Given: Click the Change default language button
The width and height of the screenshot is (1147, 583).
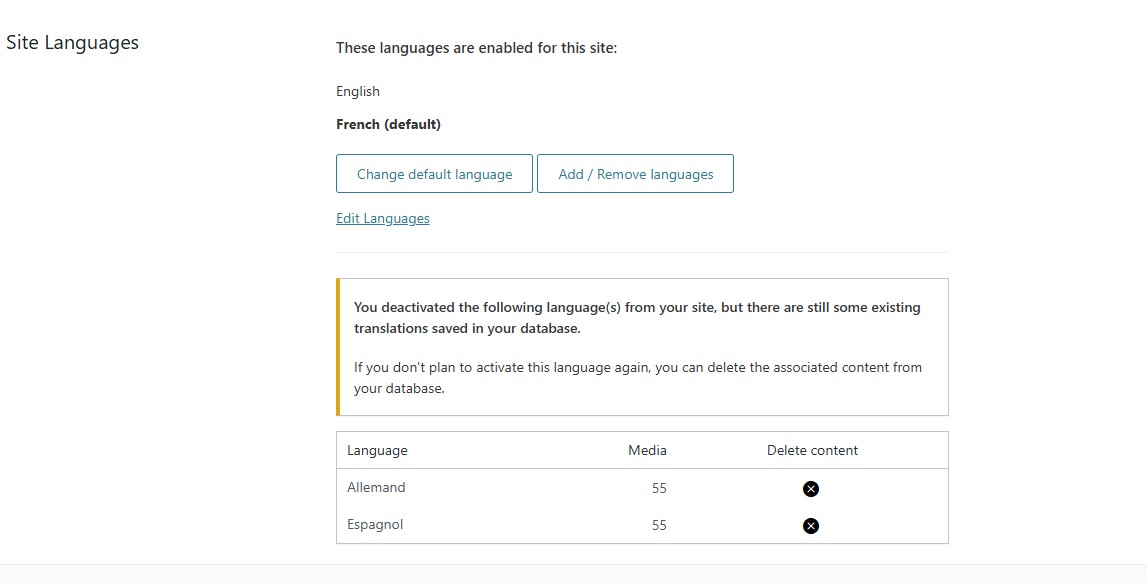Looking at the screenshot, I should click(434, 174).
